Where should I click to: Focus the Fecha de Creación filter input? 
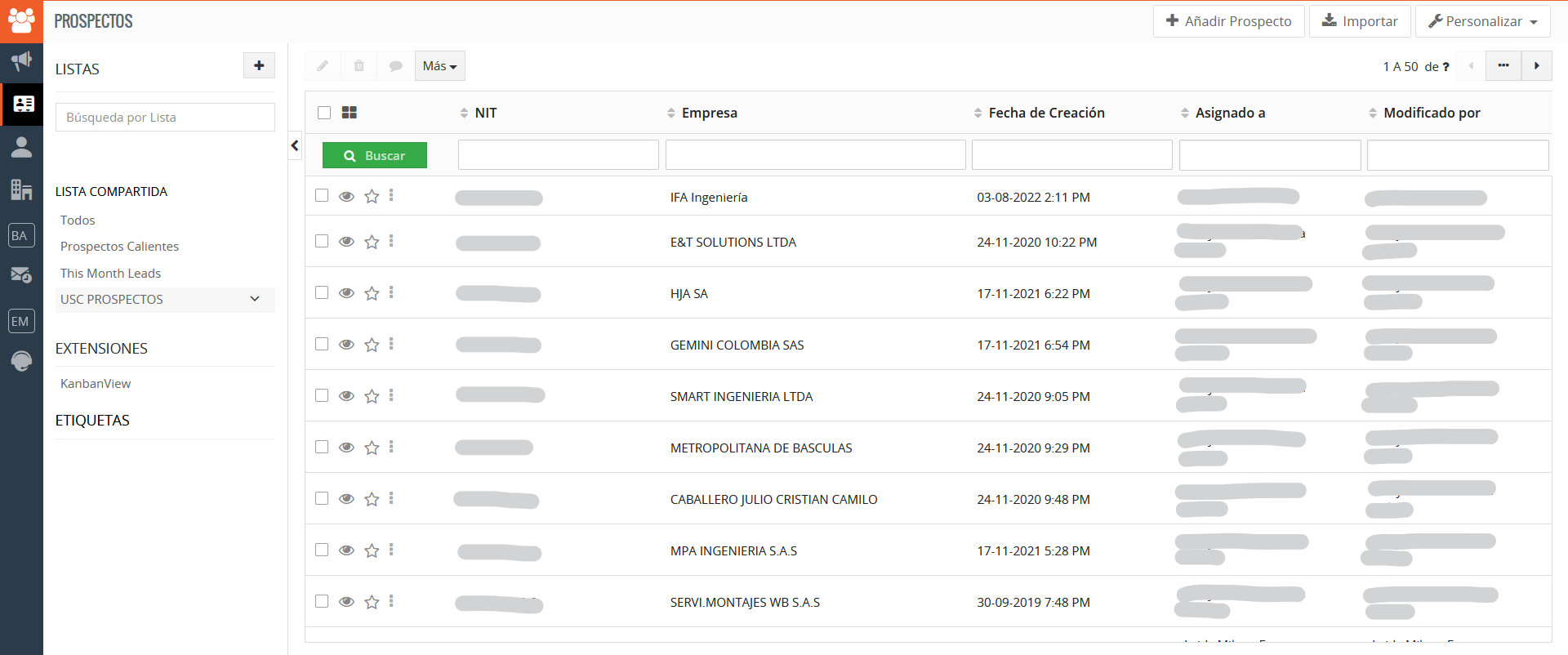click(1072, 155)
